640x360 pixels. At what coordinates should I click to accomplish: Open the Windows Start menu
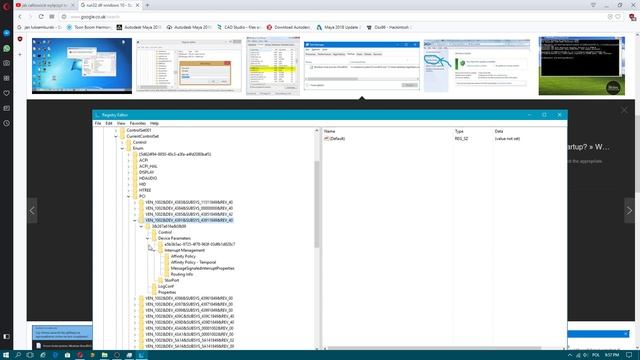pyautogui.click(x=6, y=355)
